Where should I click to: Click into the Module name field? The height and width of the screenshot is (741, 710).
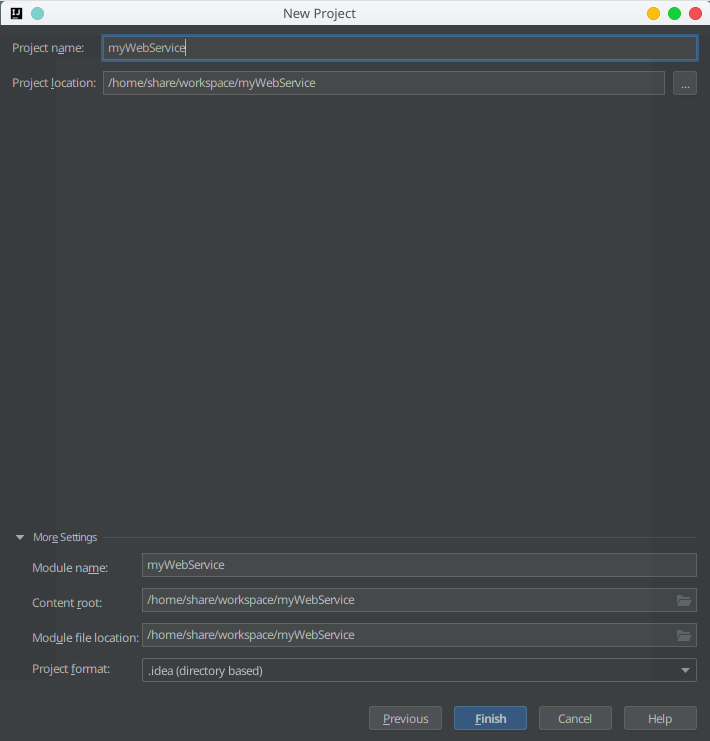point(419,565)
